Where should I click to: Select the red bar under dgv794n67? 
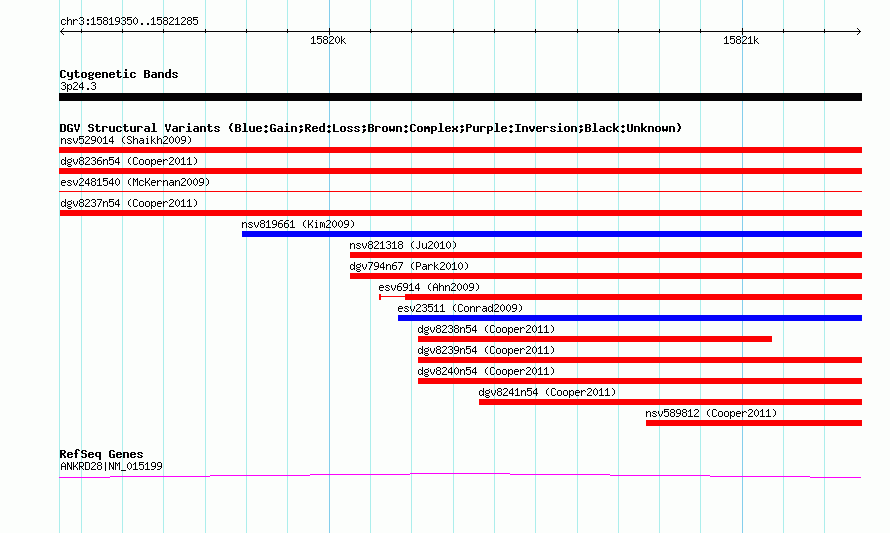tap(606, 276)
